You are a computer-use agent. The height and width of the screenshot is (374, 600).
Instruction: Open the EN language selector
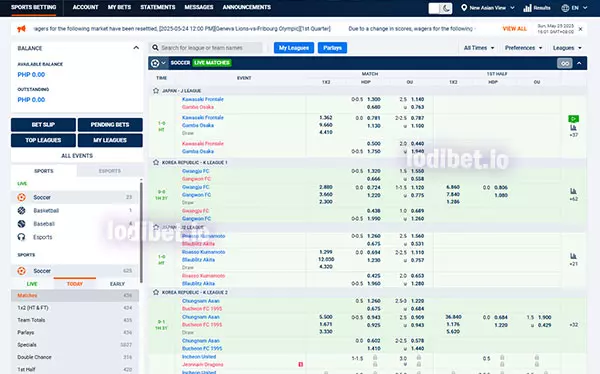[574, 8]
